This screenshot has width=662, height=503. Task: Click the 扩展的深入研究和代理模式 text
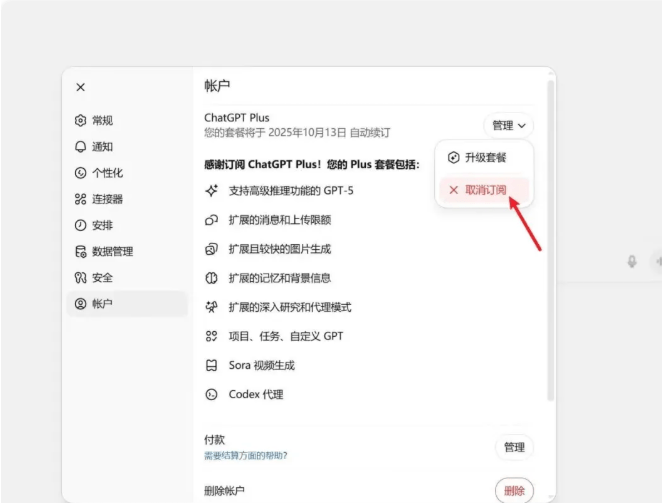290,307
